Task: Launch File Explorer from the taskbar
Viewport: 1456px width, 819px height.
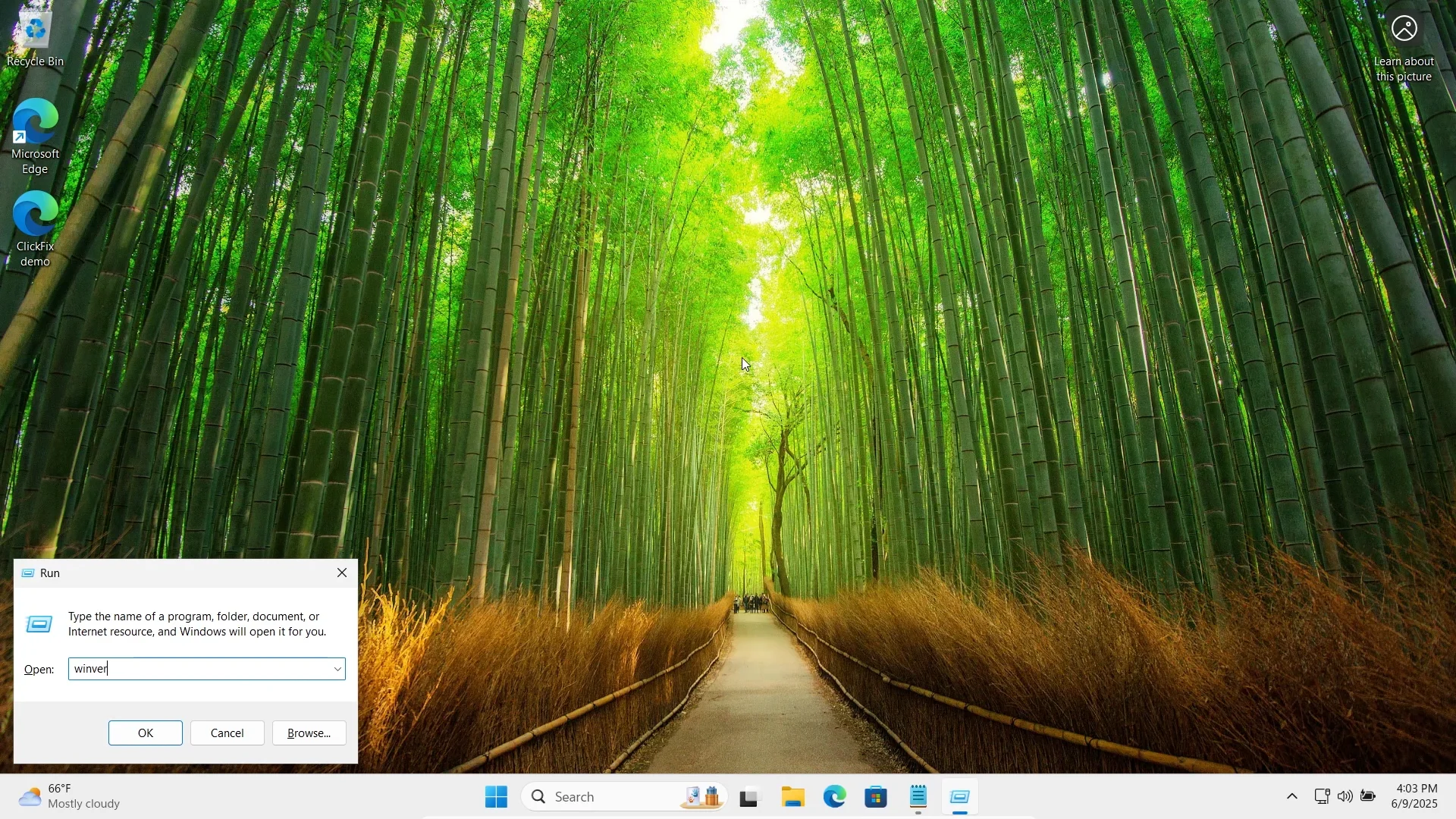Action: click(793, 797)
